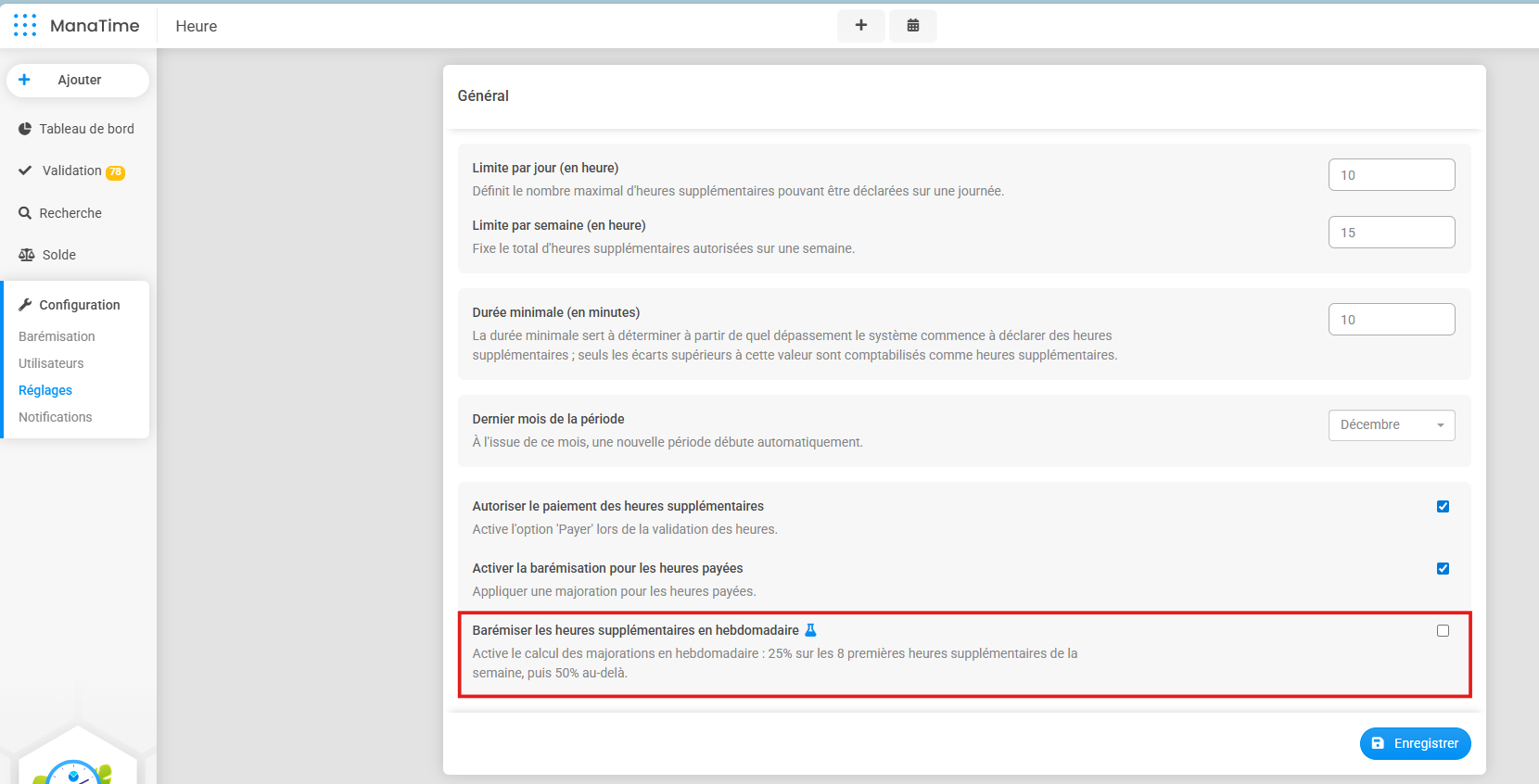Enable Barémiser les heures supplémentaires en hebdomadaire
Viewport: 1539px width, 784px height.
1443,631
